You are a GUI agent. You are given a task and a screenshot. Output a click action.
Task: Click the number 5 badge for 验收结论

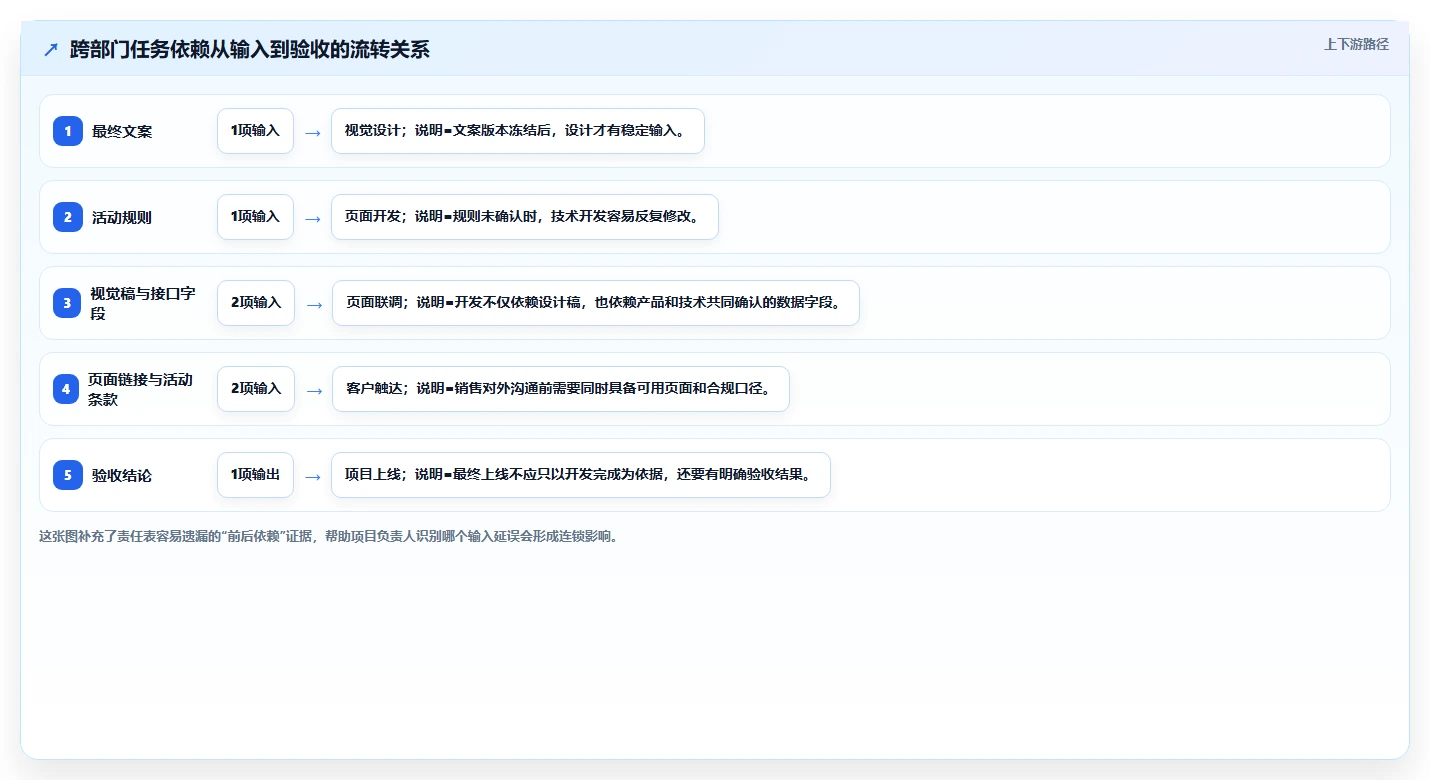[x=68, y=475]
